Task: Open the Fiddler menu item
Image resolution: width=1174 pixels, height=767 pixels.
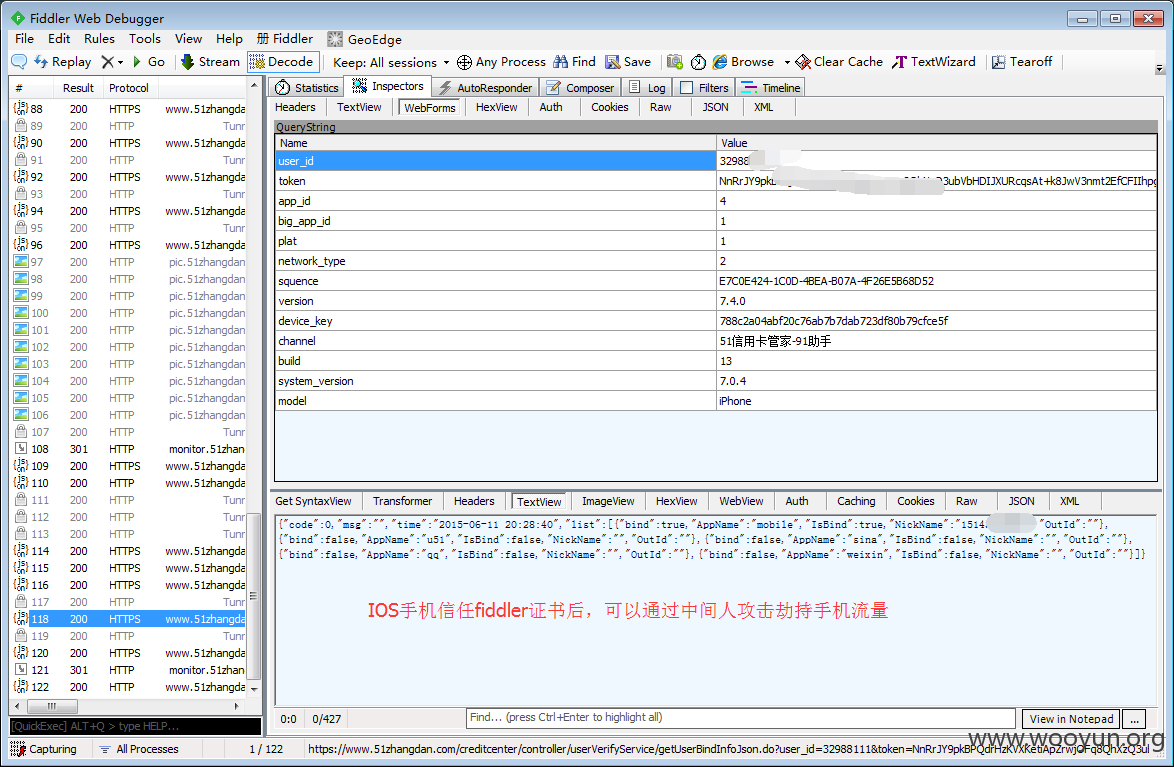Action: [x=285, y=39]
